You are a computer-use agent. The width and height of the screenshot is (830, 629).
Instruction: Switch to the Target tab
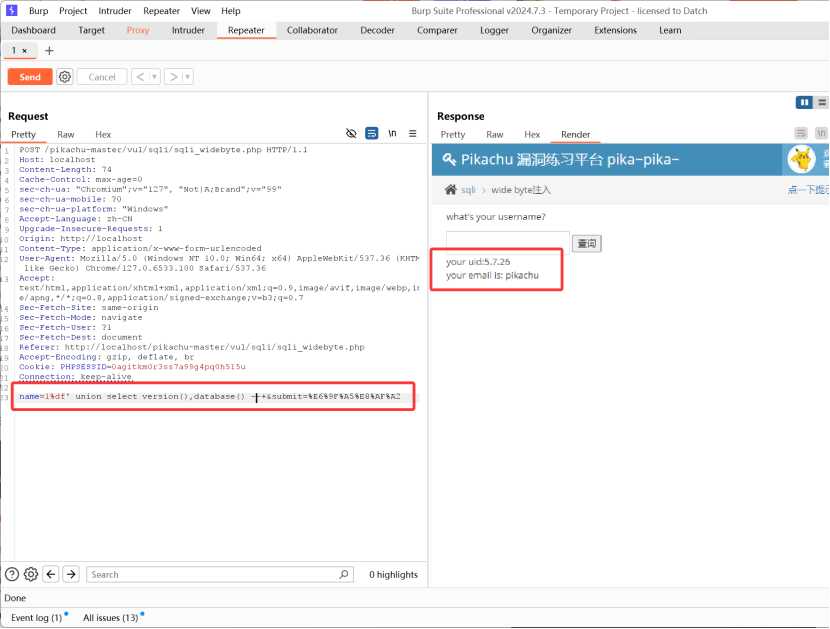click(x=92, y=30)
